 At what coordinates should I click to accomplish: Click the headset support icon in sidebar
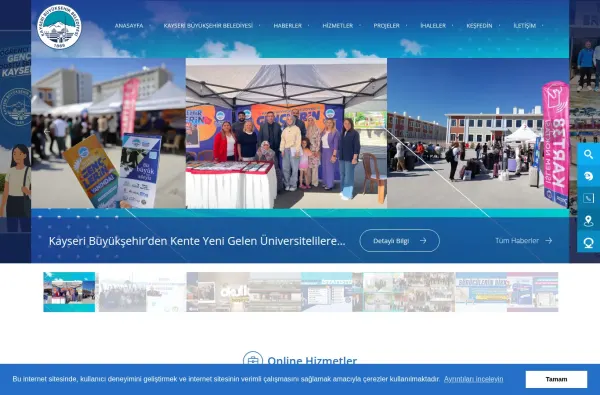click(588, 176)
